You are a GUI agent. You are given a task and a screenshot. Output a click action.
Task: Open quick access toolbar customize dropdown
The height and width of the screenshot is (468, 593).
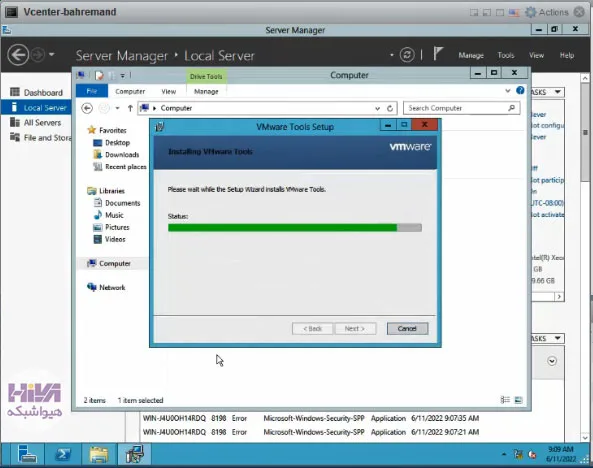(123, 76)
